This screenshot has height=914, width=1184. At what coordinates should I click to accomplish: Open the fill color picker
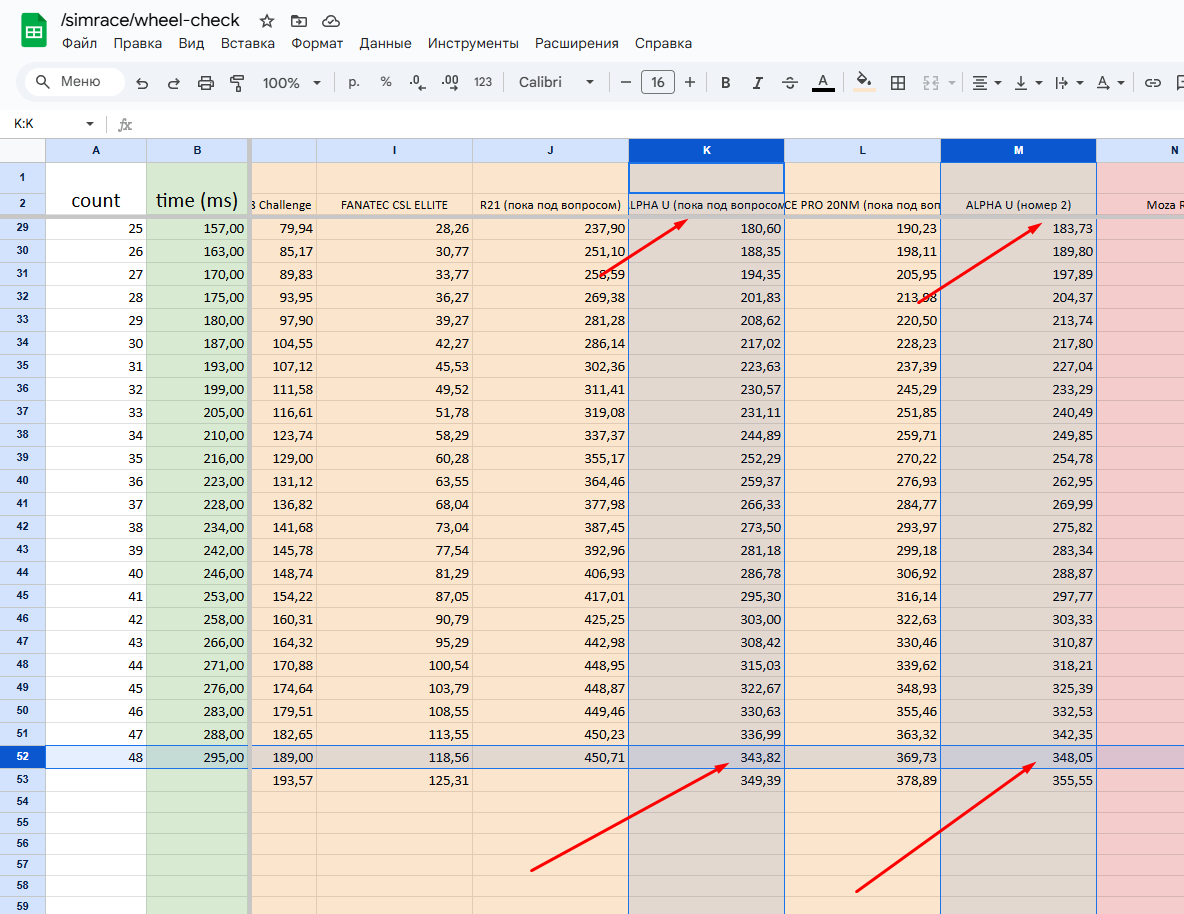pos(865,82)
